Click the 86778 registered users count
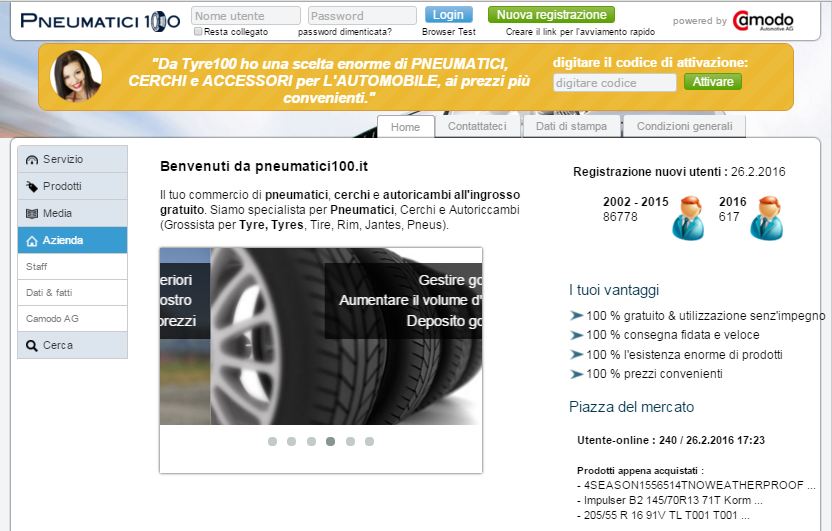832x531 pixels. [620, 217]
